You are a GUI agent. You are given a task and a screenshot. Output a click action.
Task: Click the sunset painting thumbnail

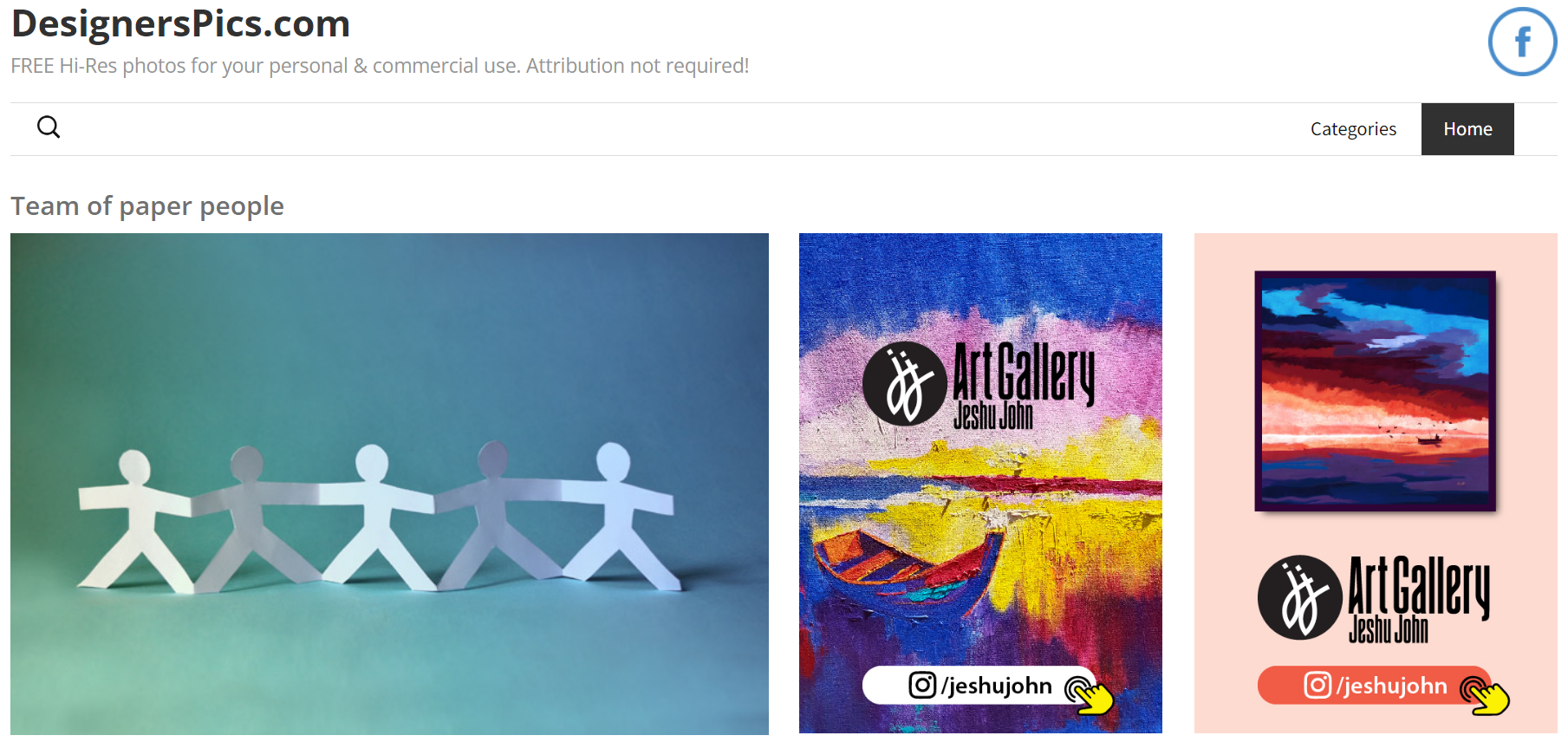1375,391
